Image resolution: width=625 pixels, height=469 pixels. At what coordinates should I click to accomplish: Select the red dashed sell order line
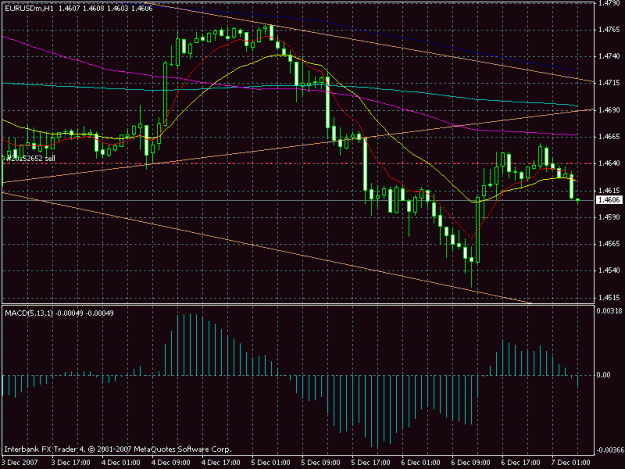tap(298, 163)
